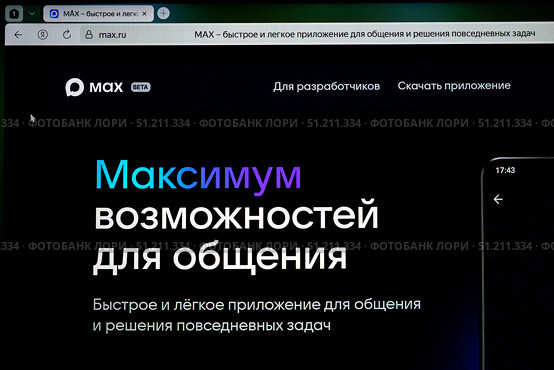Click the lock icon beside max.ru
This screenshot has width=554, height=370.
pos(89,34)
